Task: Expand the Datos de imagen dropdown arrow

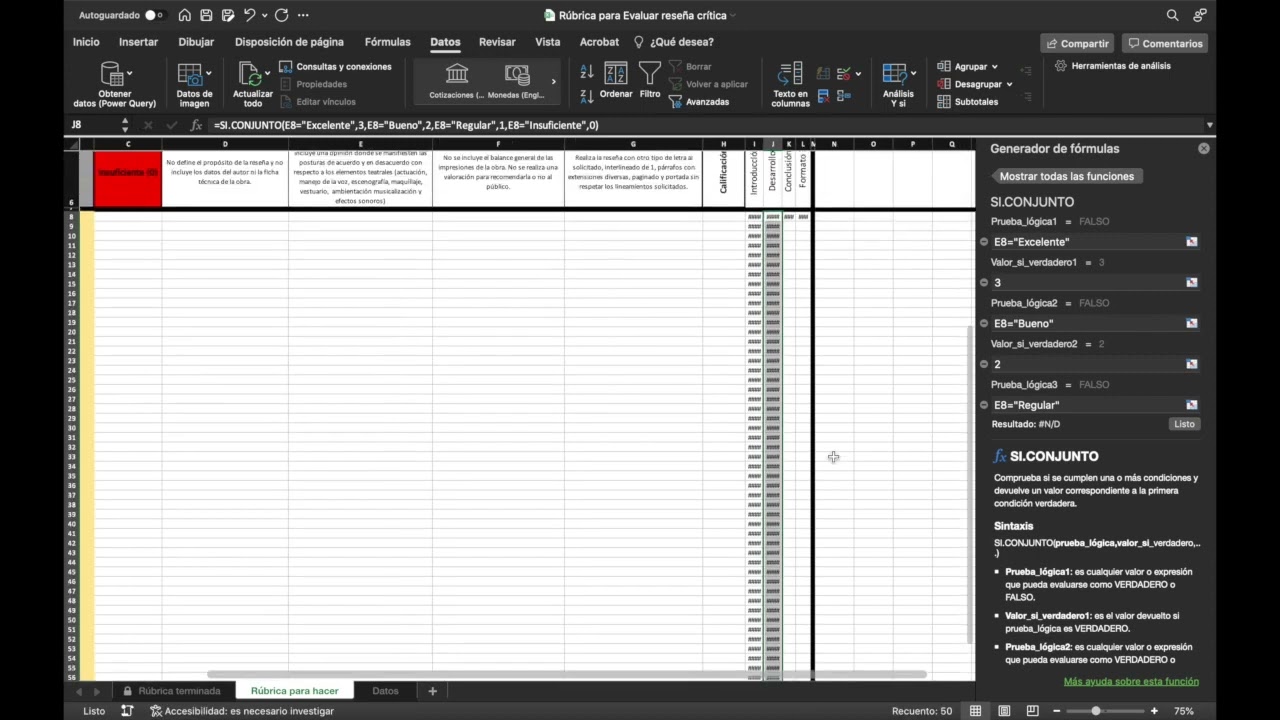Action: [x=208, y=73]
